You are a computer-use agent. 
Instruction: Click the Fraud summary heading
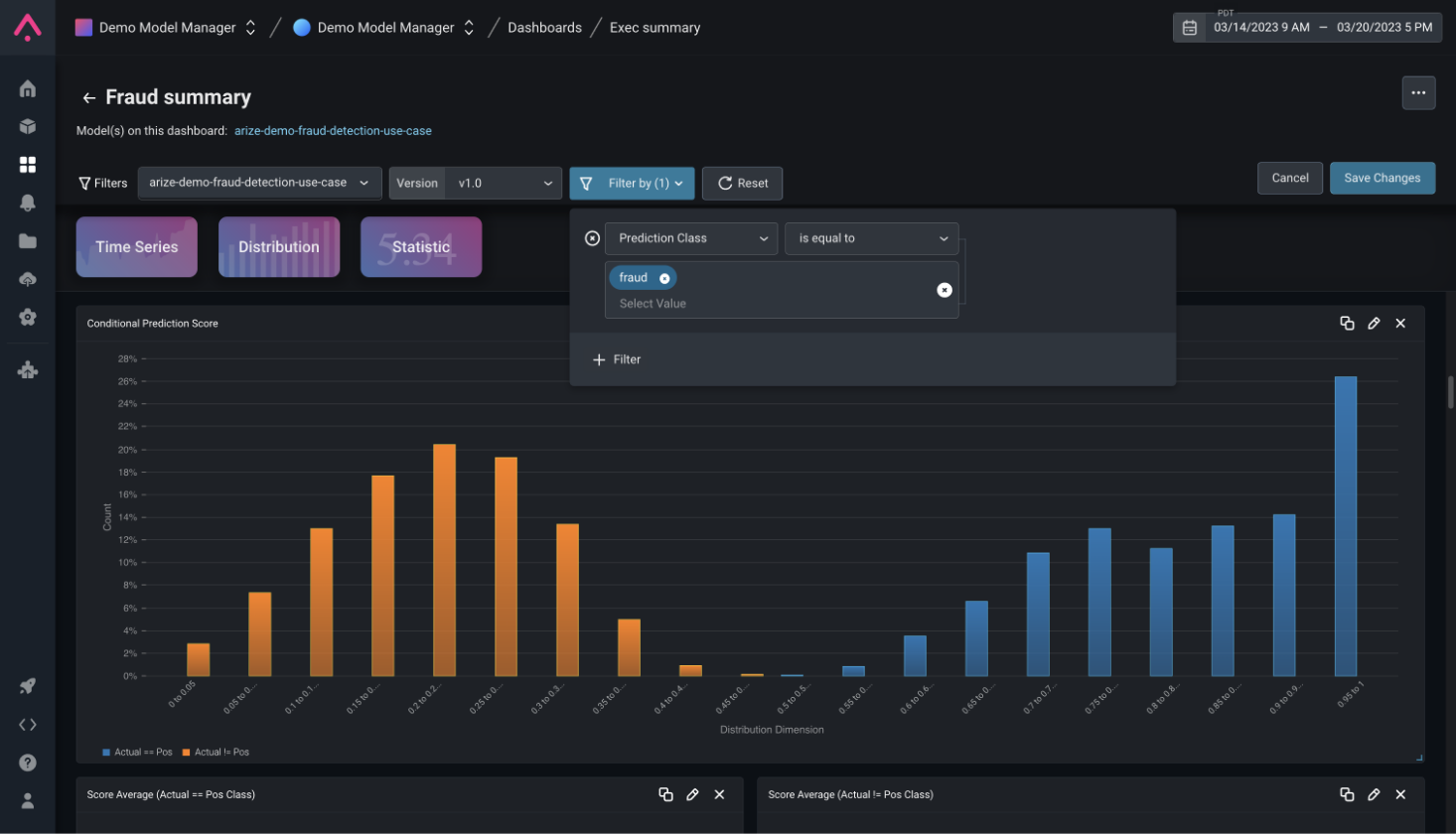pyautogui.click(x=179, y=97)
